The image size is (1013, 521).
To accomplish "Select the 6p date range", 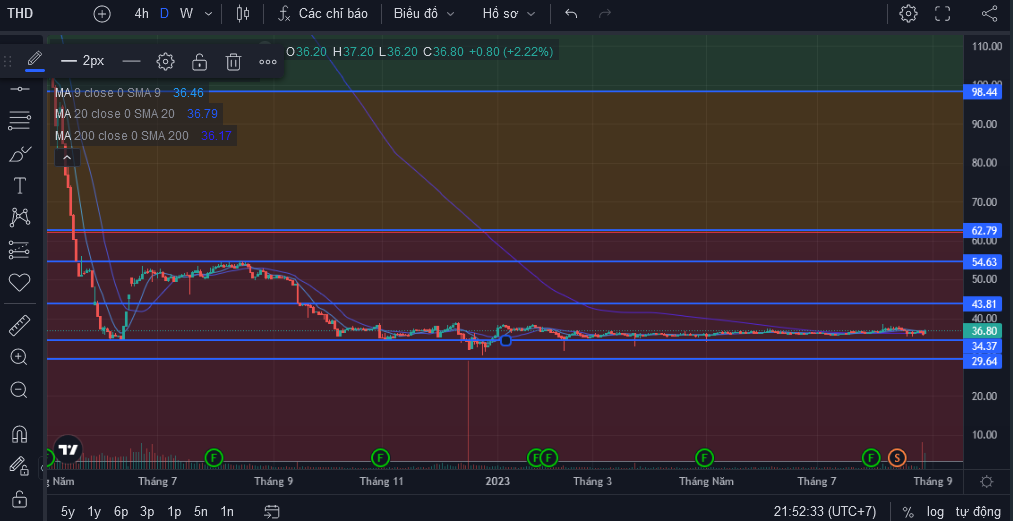I will click(x=121, y=512).
